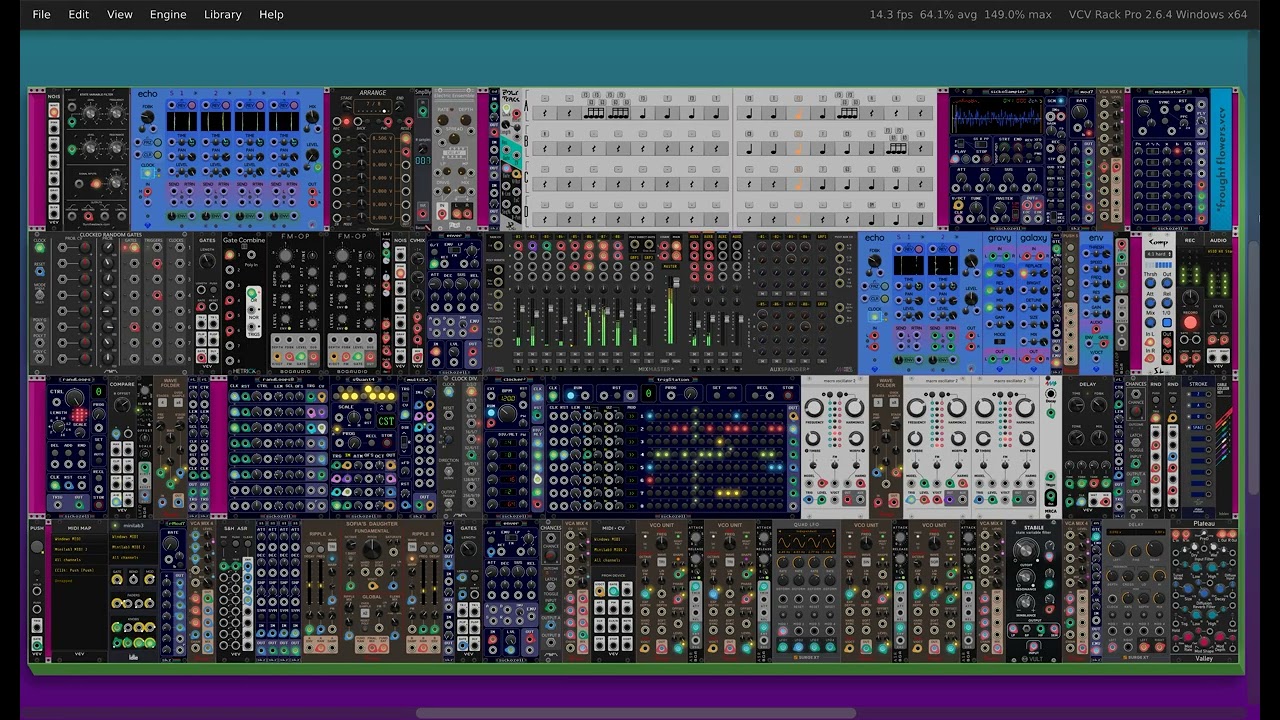1280x720 pixels.
Task: Open MIDI-CV's All channels dropdown
Action: coord(614,560)
